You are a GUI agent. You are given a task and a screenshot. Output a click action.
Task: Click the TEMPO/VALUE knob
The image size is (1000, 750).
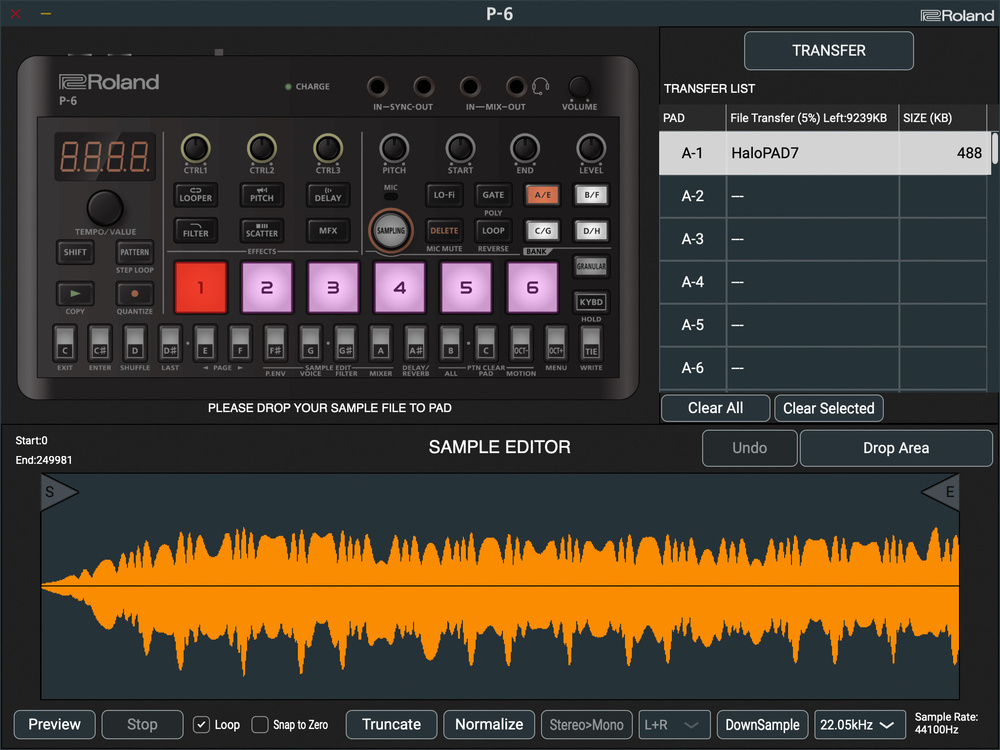[105, 207]
